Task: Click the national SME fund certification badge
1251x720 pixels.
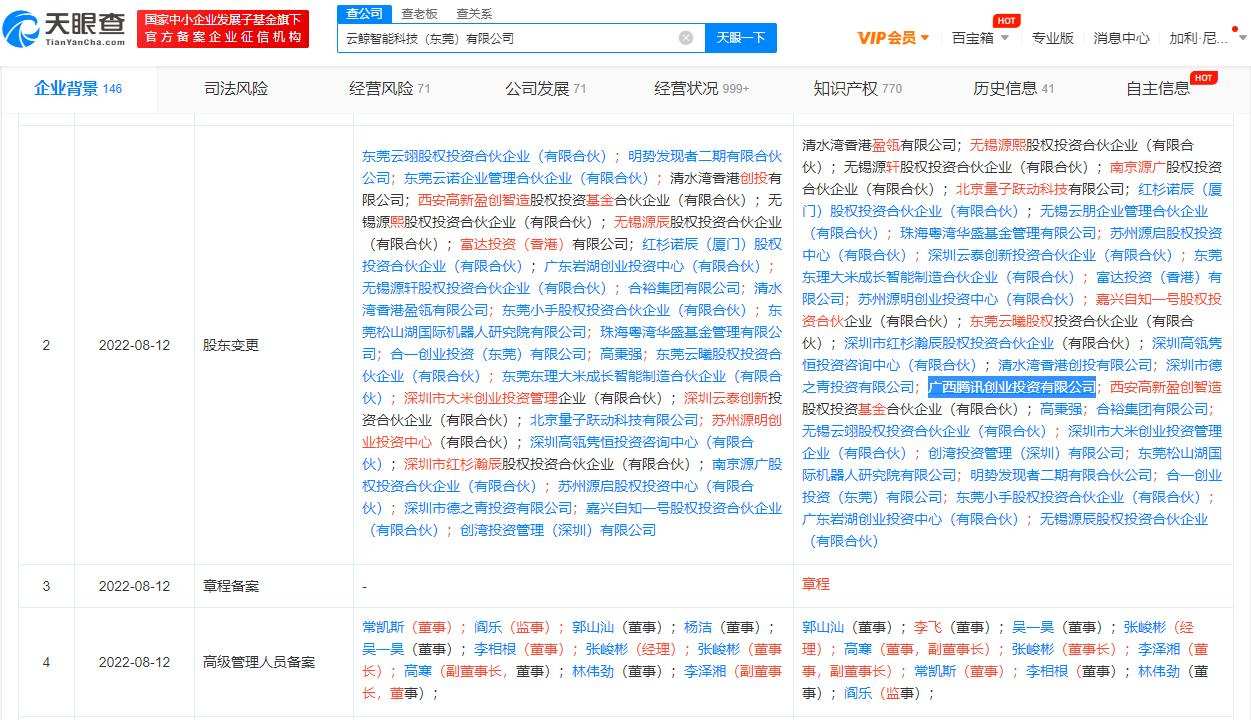Action: pyautogui.click(x=223, y=28)
